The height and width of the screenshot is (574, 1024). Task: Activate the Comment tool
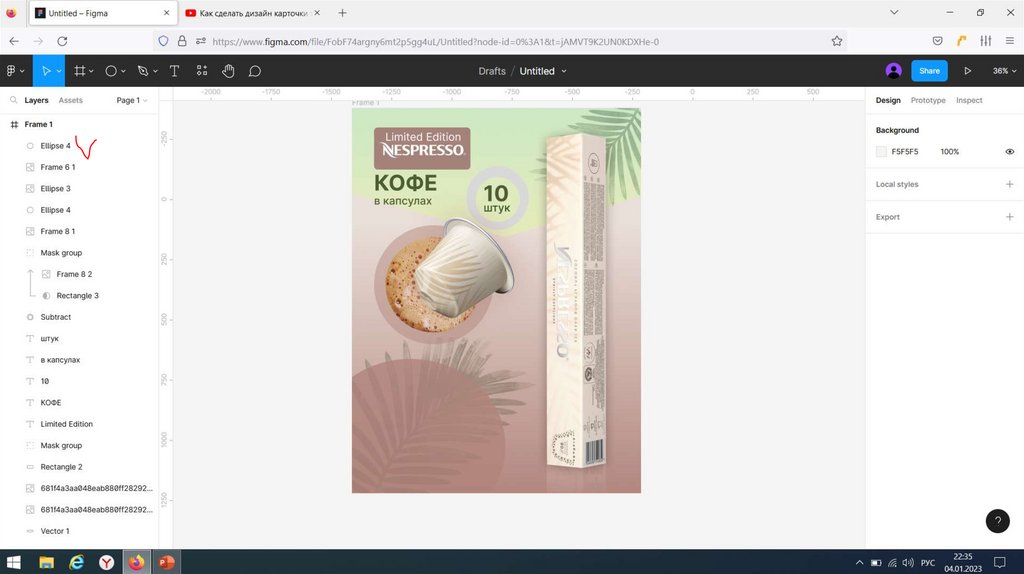click(255, 71)
